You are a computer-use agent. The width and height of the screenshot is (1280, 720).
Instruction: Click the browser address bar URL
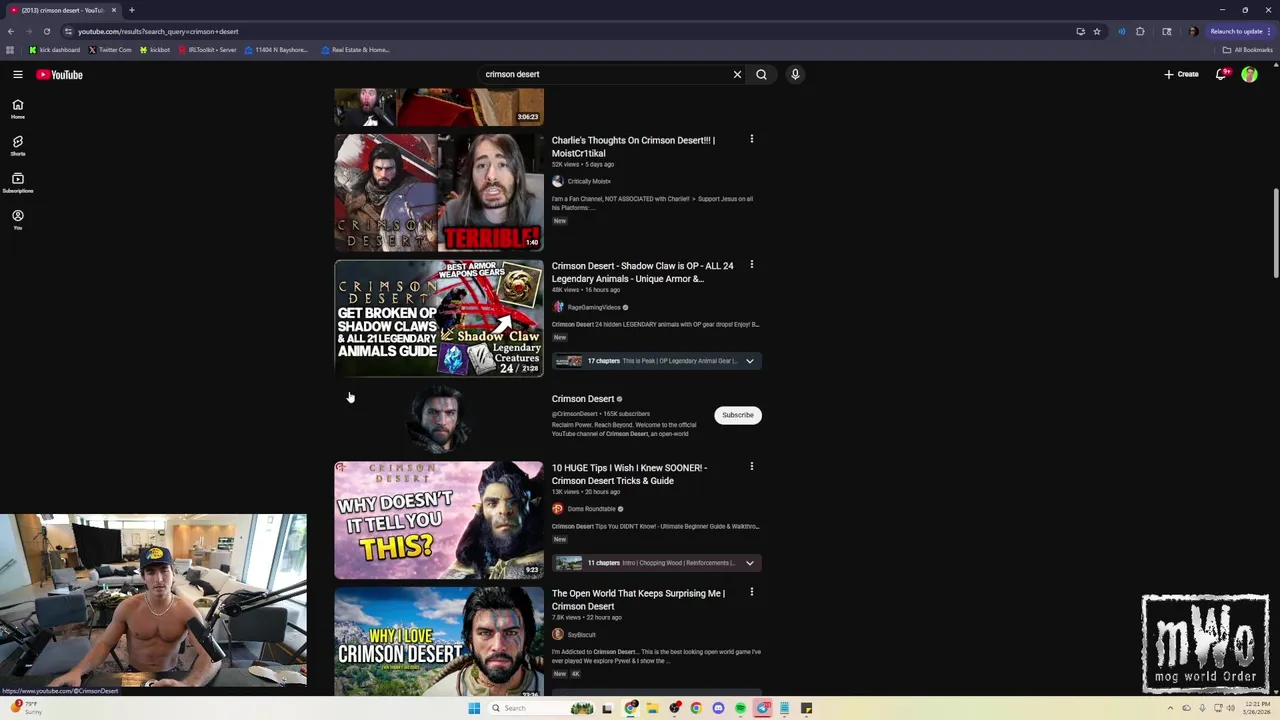click(x=158, y=31)
